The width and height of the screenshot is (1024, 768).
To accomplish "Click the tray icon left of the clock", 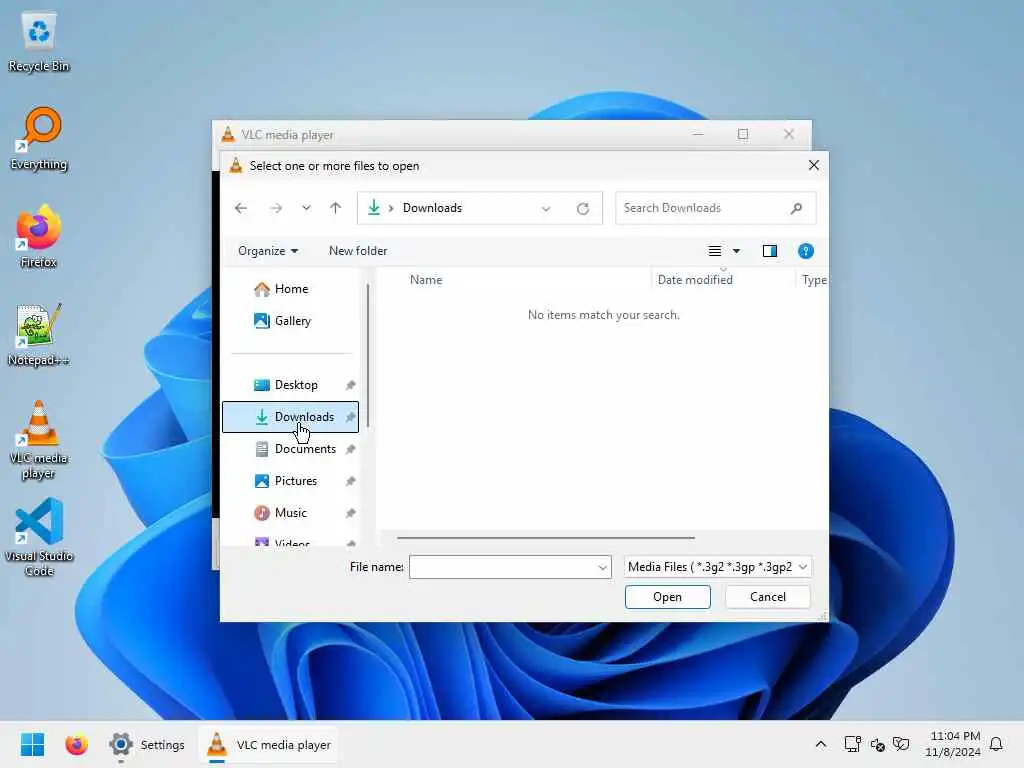I will [x=901, y=744].
